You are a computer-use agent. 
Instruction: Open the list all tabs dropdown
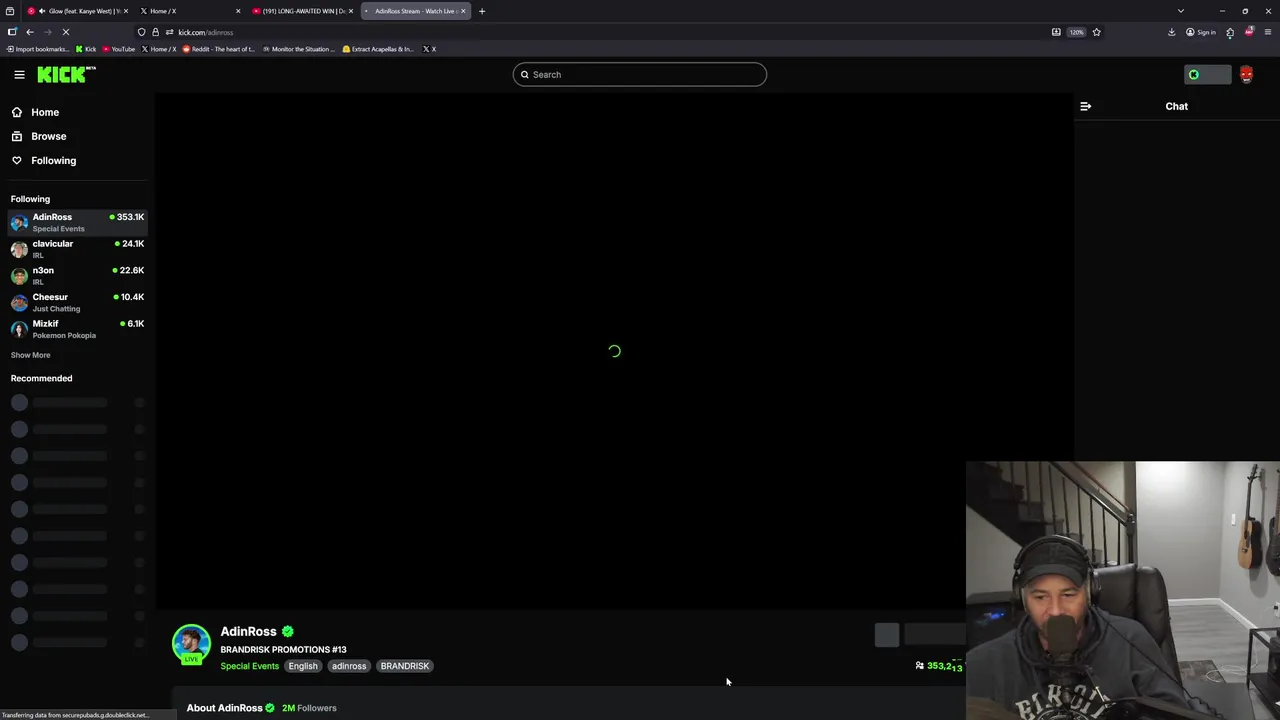pos(1180,11)
